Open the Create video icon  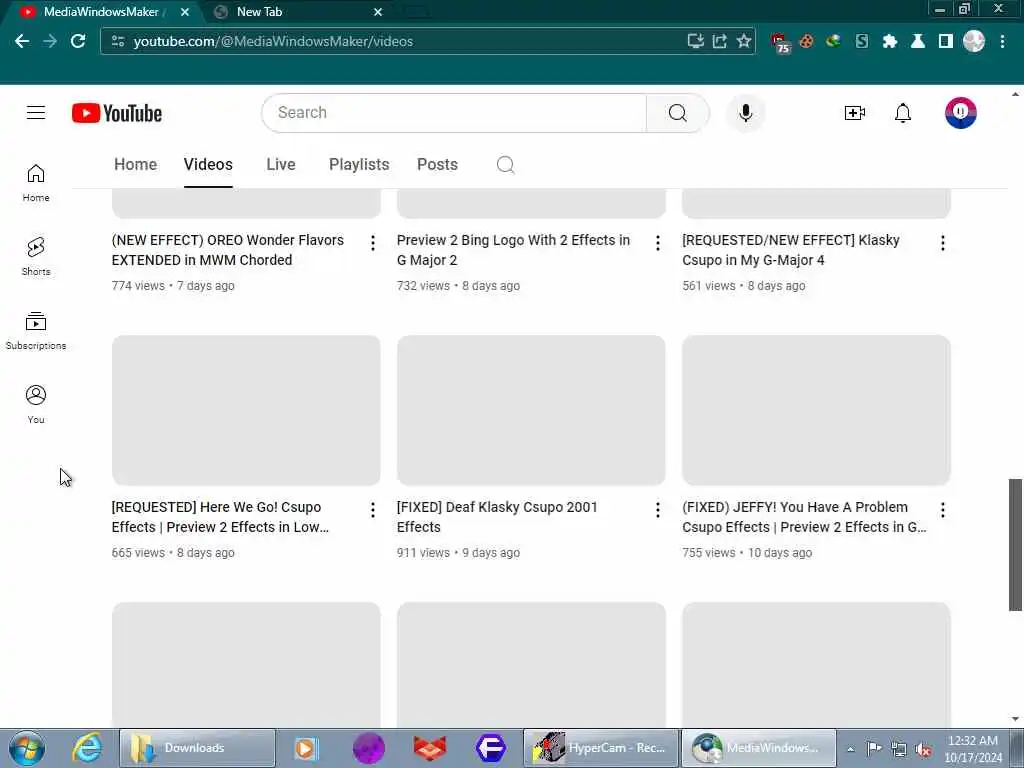[x=854, y=113]
